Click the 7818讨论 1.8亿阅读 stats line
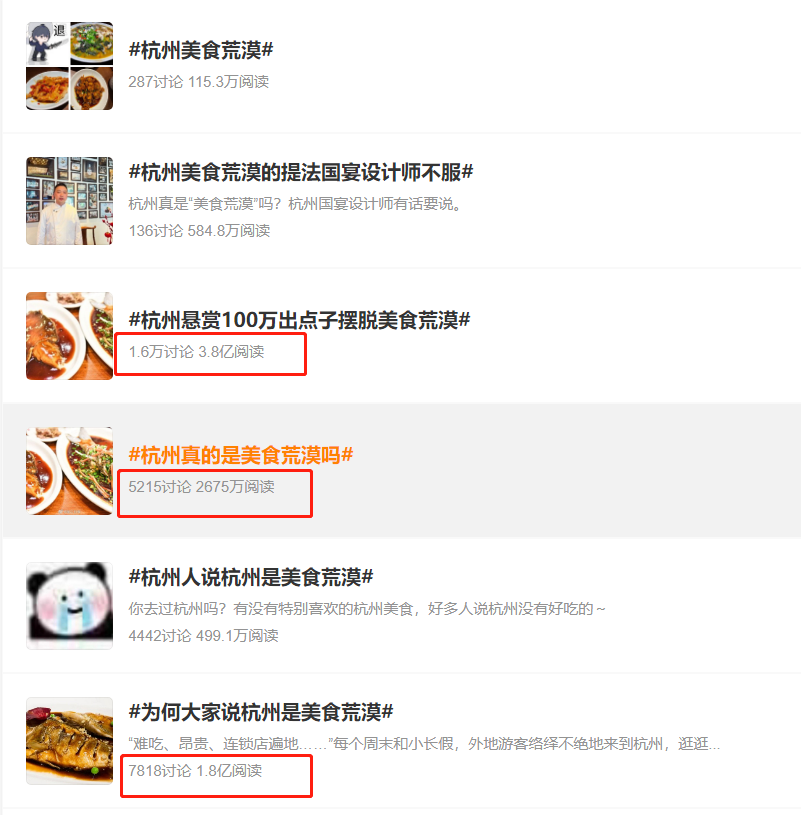 [195, 771]
